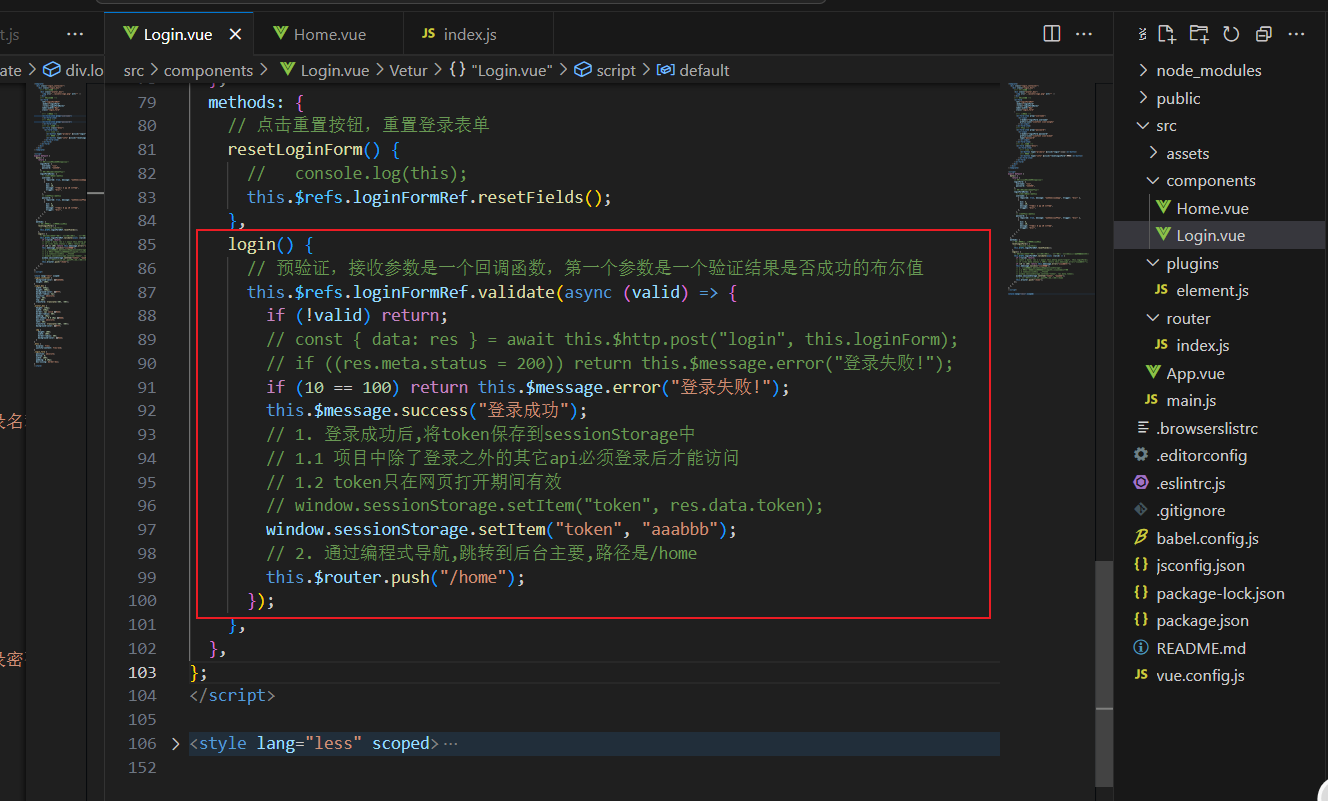Click the Split Editor Right icon
The height and width of the screenshot is (801, 1328).
tap(1052, 34)
